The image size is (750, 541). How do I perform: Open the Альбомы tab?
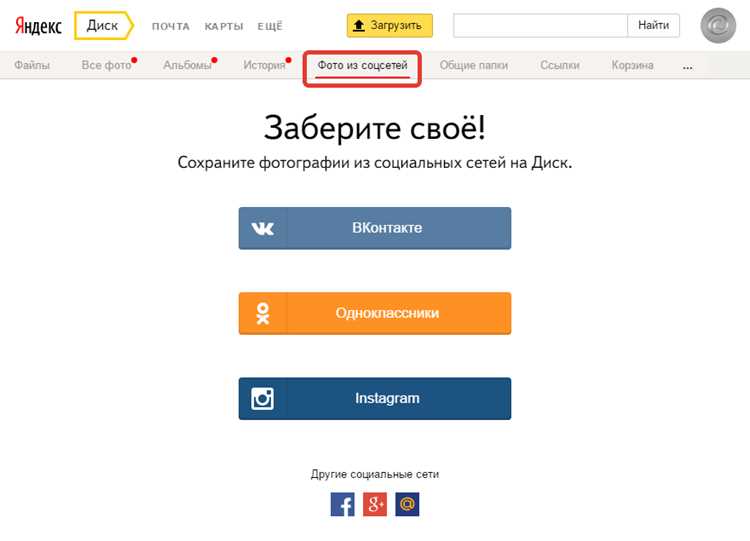point(187,65)
